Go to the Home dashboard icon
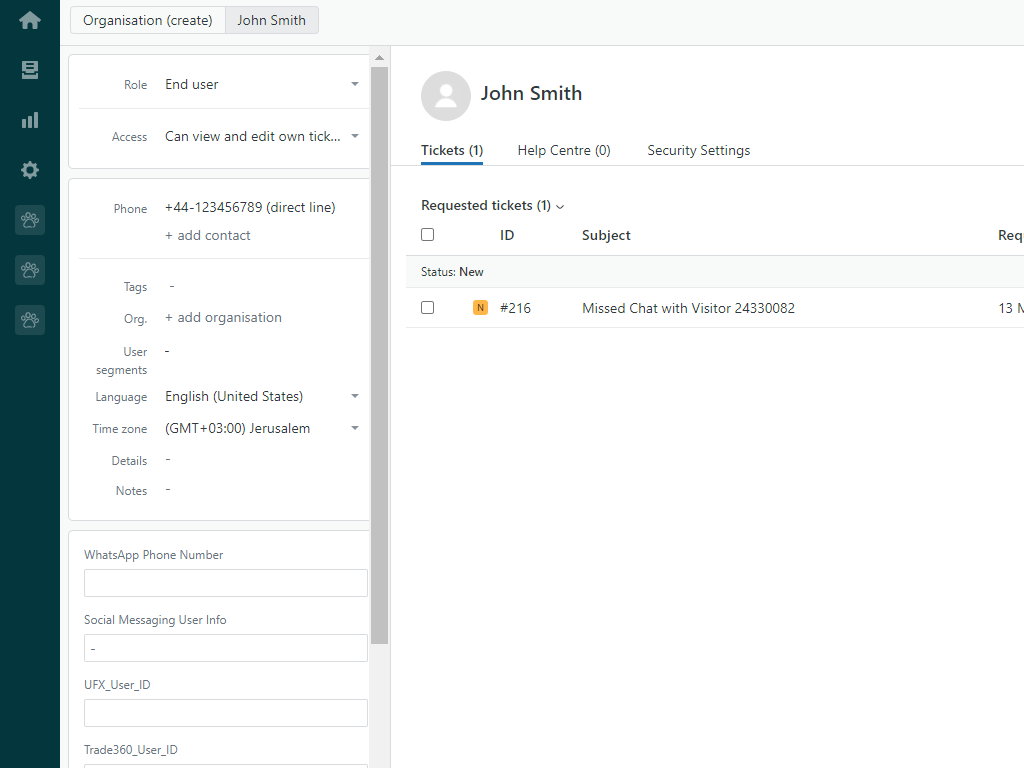This screenshot has height=768, width=1024. pyautogui.click(x=30, y=20)
